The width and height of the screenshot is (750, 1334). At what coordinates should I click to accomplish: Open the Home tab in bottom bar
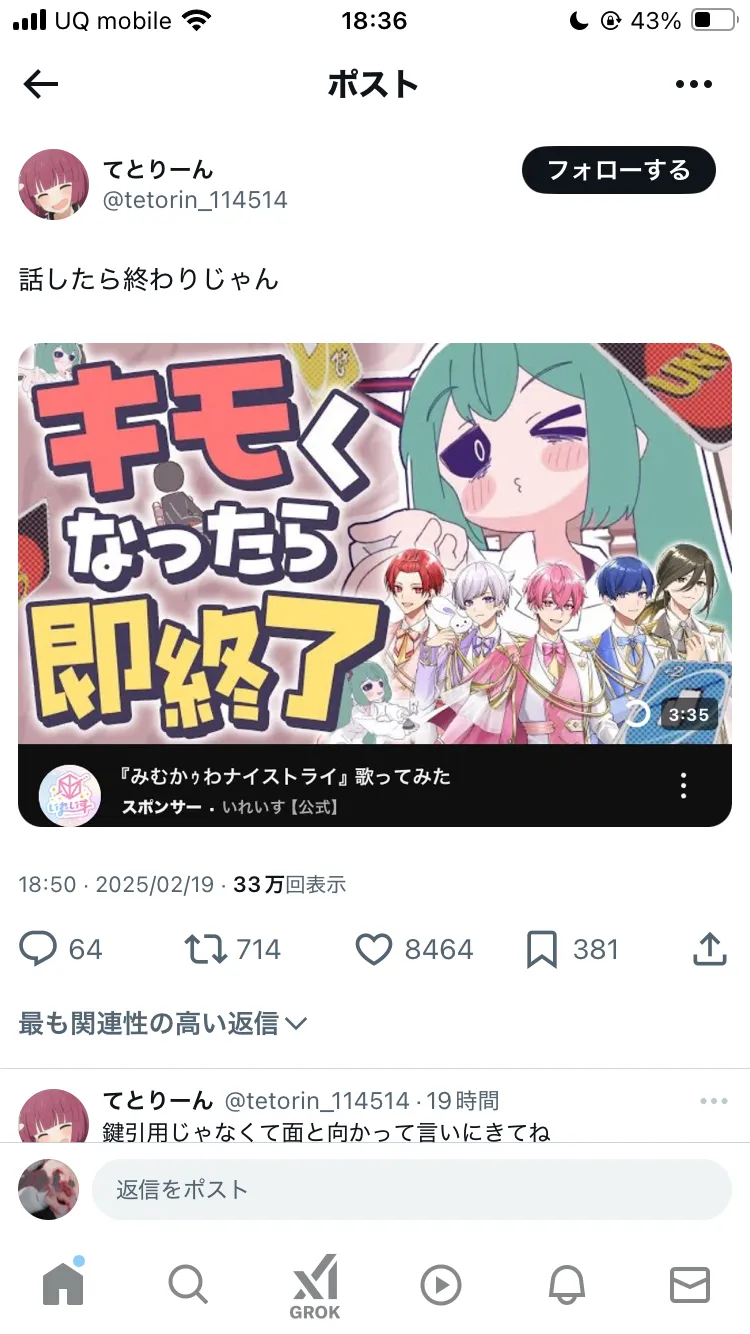coord(63,1284)
